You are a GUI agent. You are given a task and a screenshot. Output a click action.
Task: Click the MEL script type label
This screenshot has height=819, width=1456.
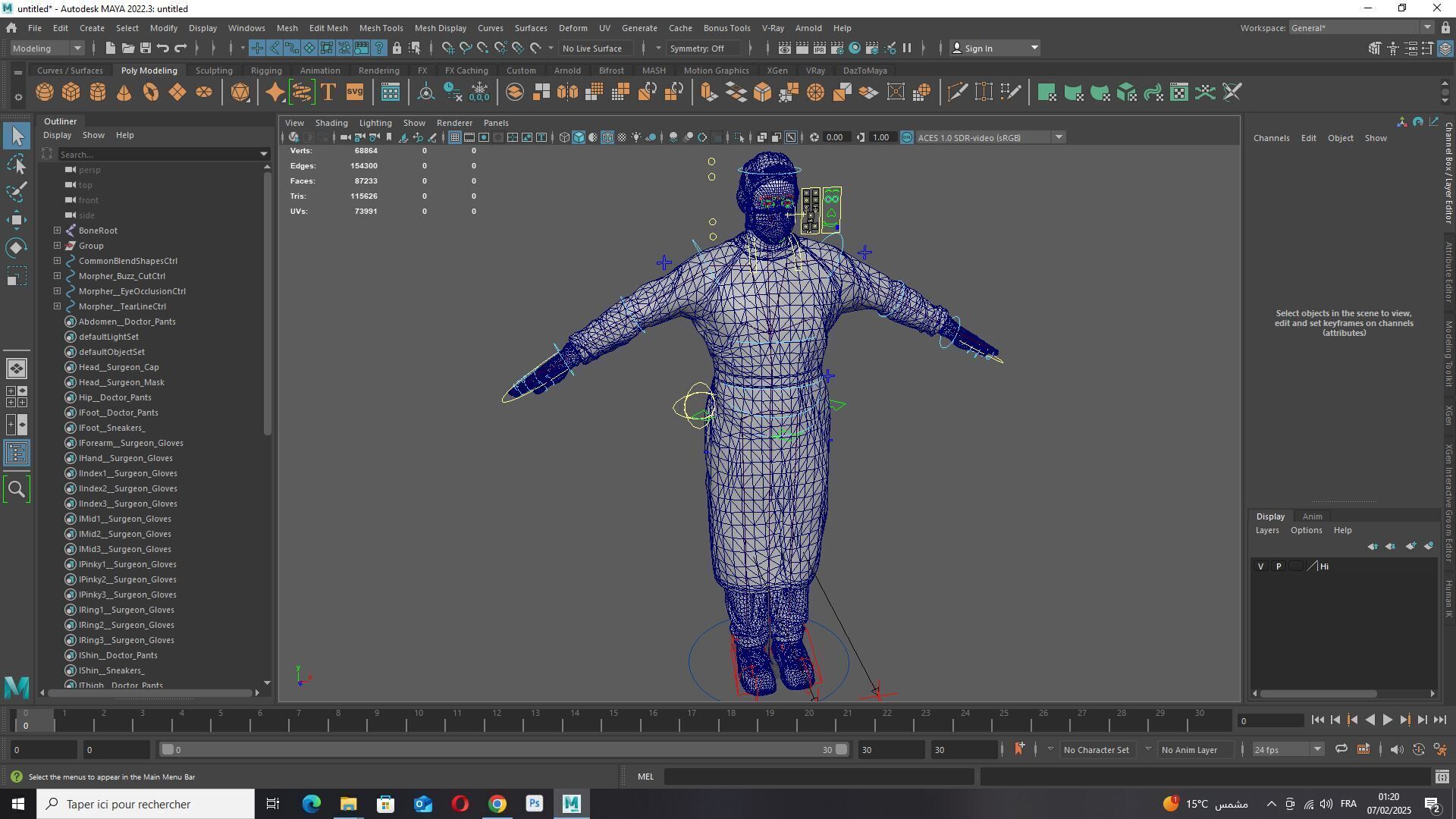point(645,777)
